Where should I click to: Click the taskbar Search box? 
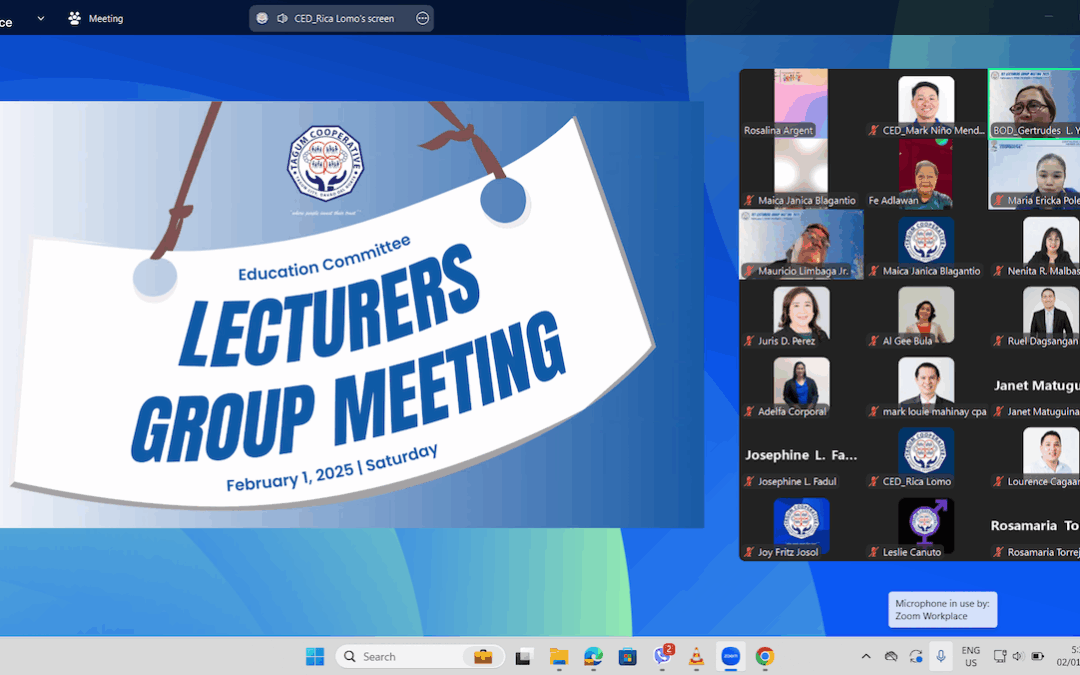[x=420, y=656]
